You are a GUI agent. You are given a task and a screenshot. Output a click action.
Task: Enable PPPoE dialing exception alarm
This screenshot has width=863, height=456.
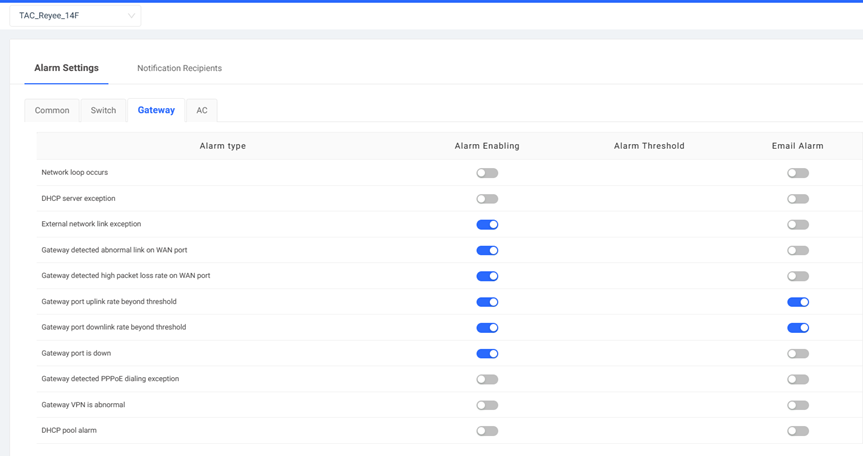pyautogui.click(x=487, y=380)
